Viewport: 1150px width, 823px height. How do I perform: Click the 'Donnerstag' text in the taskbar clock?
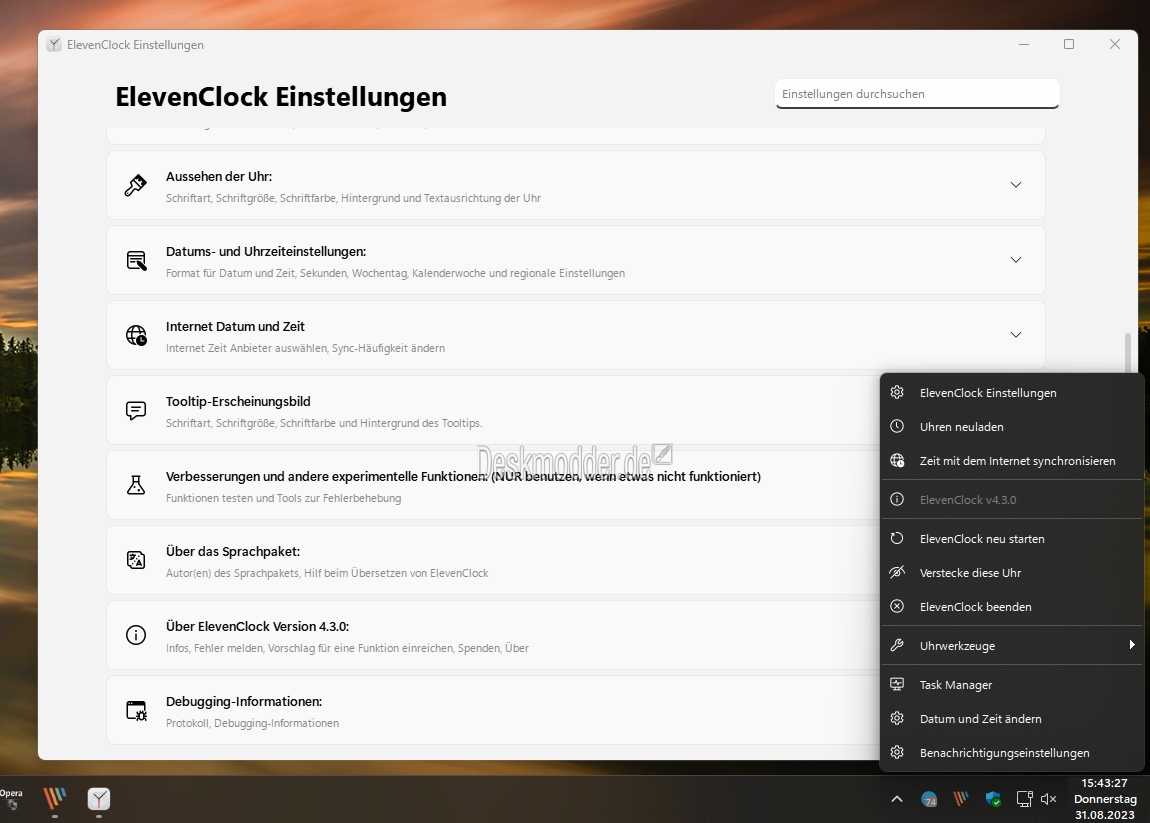[1105, 799]
